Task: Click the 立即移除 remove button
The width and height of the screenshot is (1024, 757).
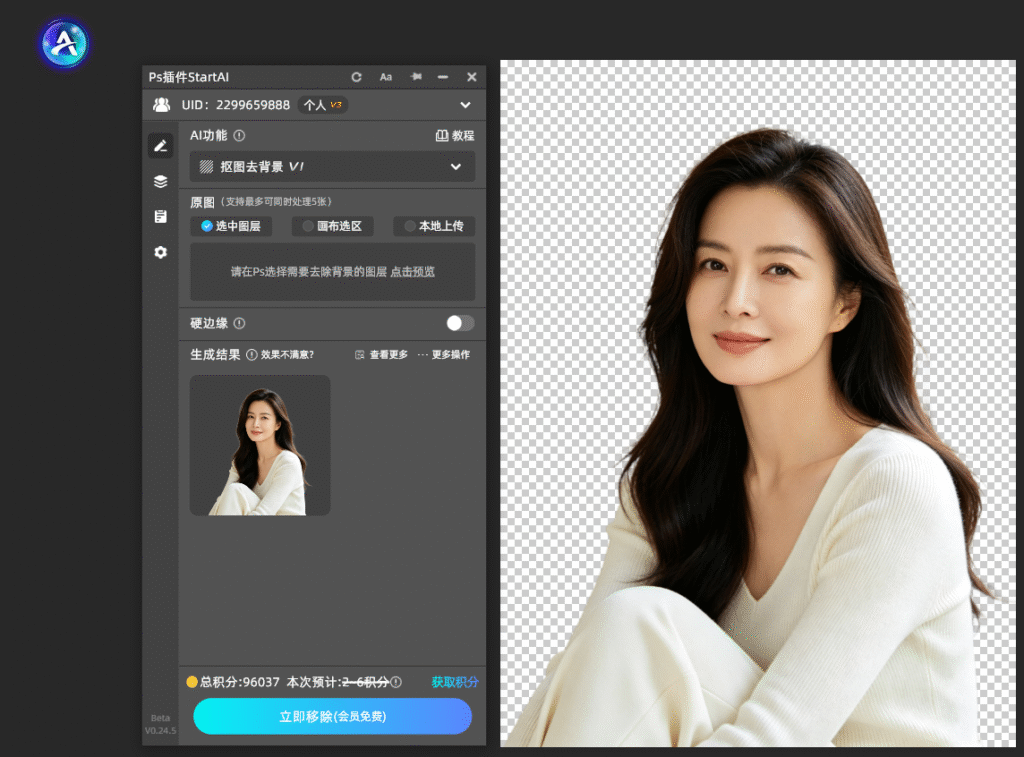Action: [332, 716]
